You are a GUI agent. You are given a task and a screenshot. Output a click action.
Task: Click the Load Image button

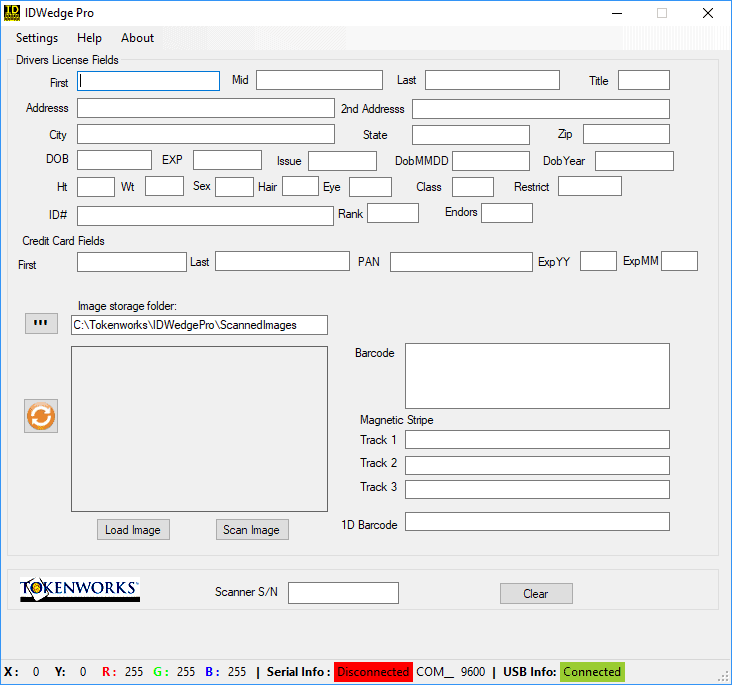click(x=133, y=530)
